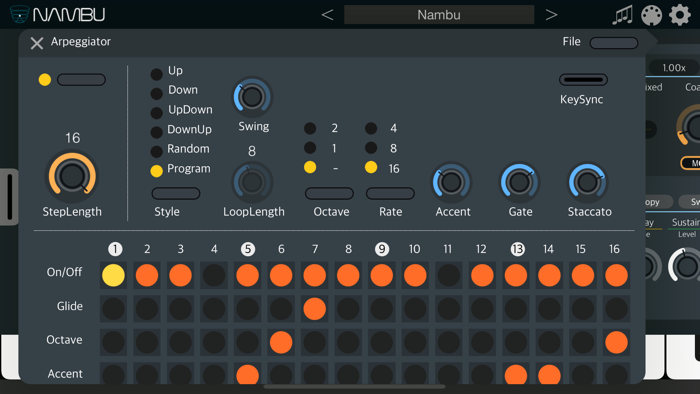Open the Nambu preset name field

click(x=439, y=15)
